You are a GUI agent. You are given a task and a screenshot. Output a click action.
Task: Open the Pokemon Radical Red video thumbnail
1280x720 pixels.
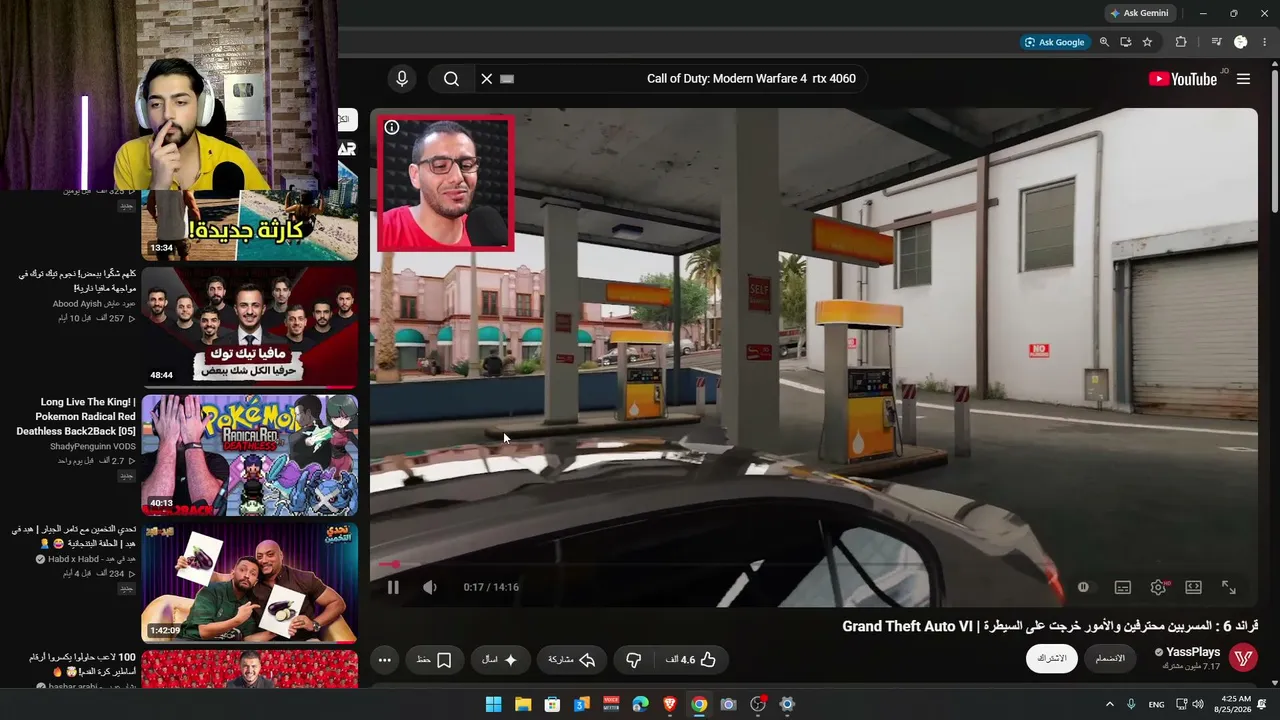(x=249, y=455)
